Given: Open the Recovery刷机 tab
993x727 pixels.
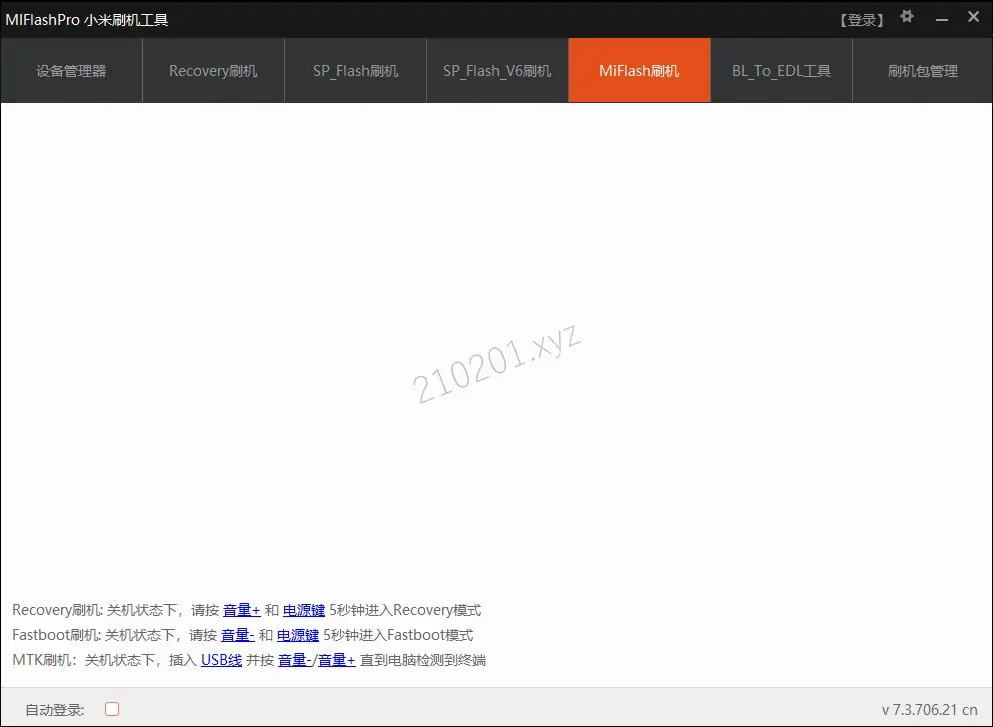Looking at the screenshot, I should click(x=213, y=70).
